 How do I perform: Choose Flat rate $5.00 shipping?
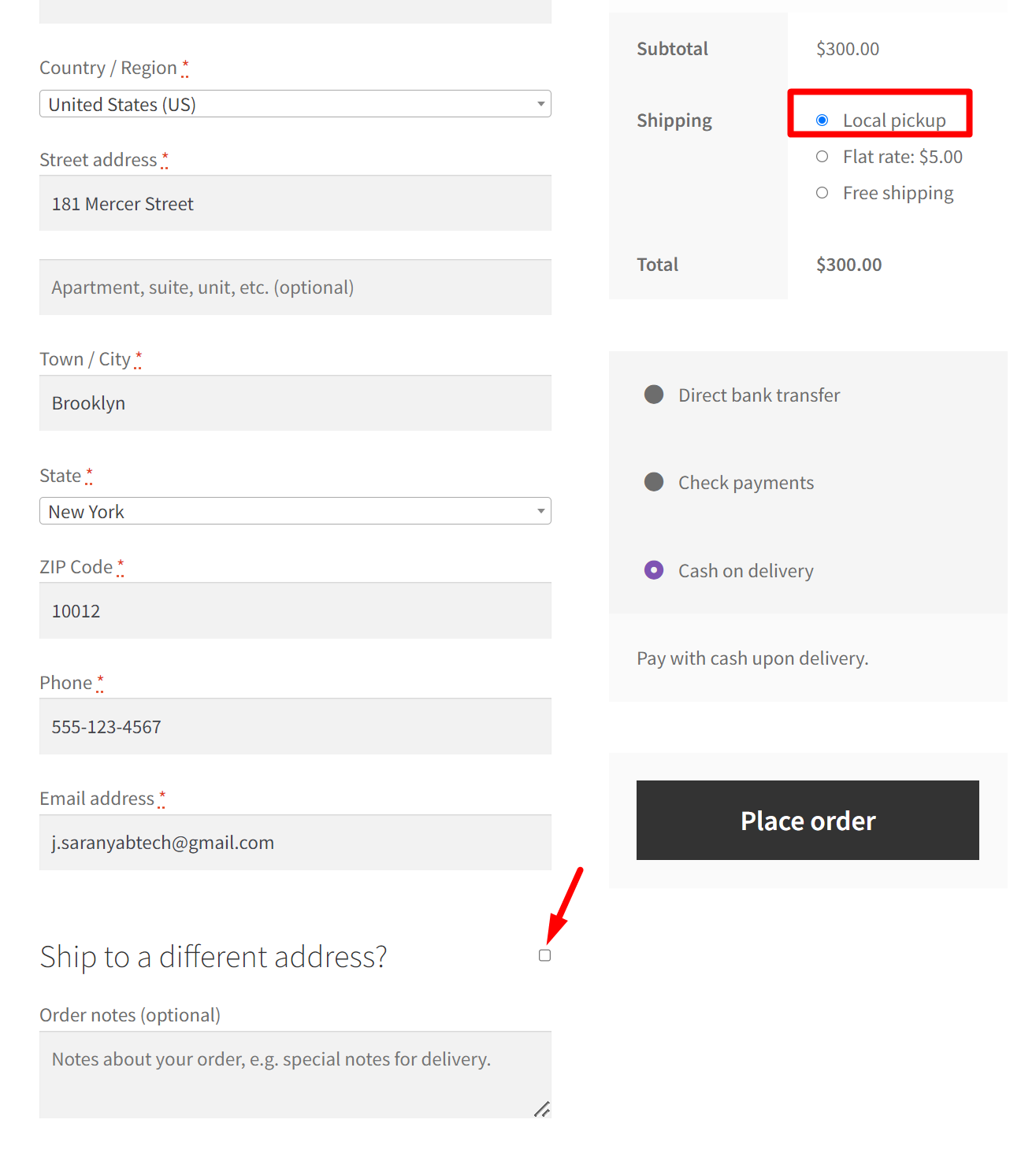(822, 156)
